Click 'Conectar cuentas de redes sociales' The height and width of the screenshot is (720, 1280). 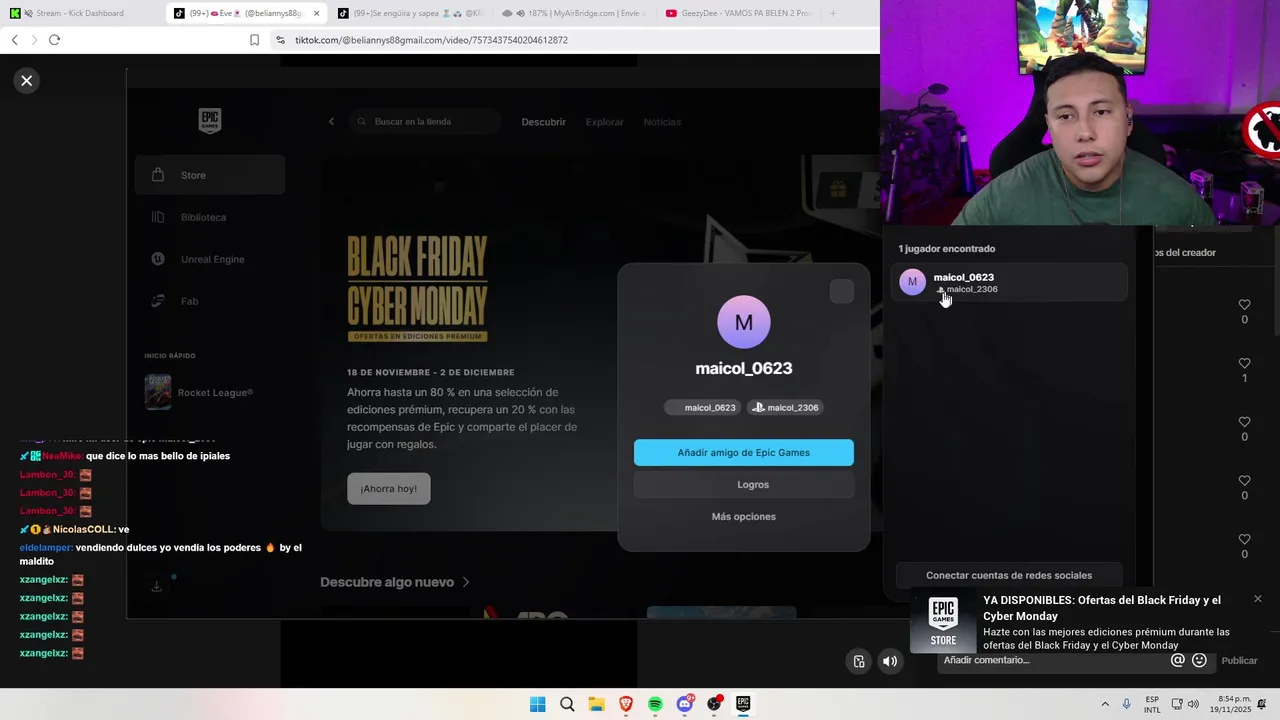(1009, 575)
